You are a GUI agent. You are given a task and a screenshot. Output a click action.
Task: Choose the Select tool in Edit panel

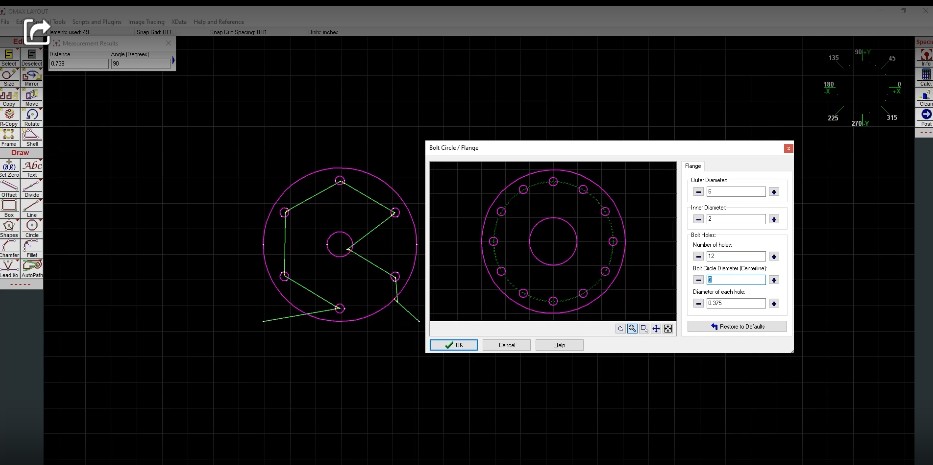9,58
